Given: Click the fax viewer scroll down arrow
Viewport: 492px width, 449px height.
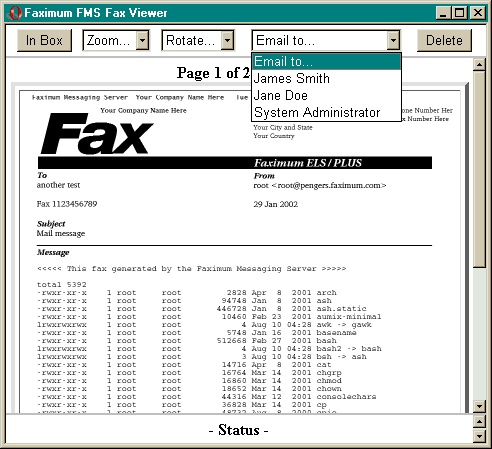Looking at the screenshot, I should pyautogui.click(x=479, y=406).
